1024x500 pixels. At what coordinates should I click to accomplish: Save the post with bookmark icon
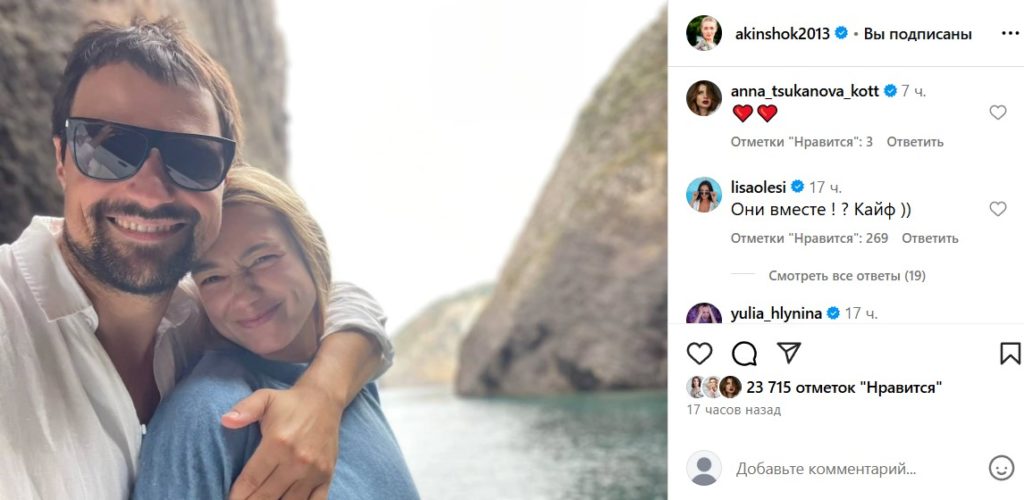[x=1010, y=353]
